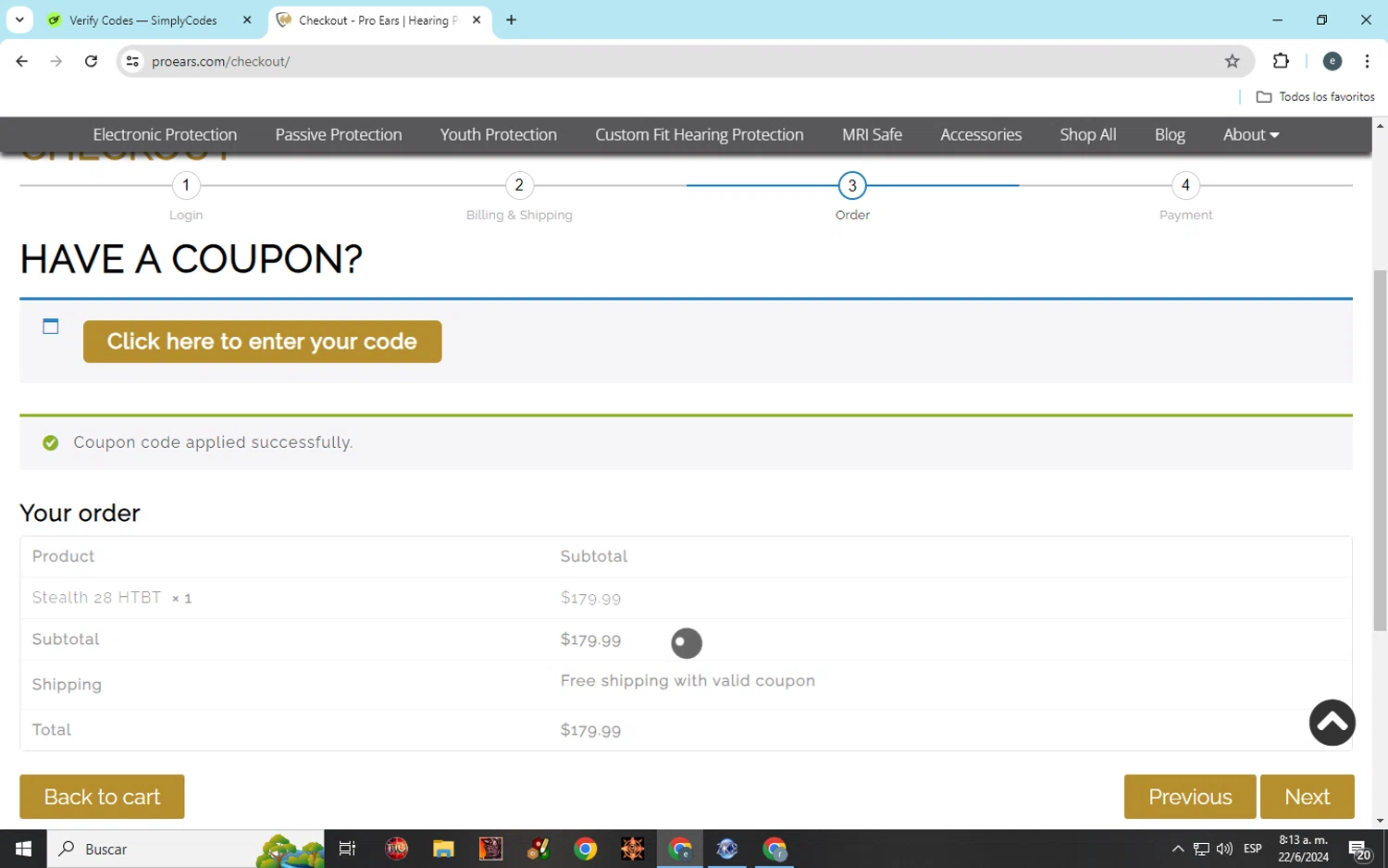Click the coupon window icon
This screenshot has width=1388, height=868.
(51, 326)
